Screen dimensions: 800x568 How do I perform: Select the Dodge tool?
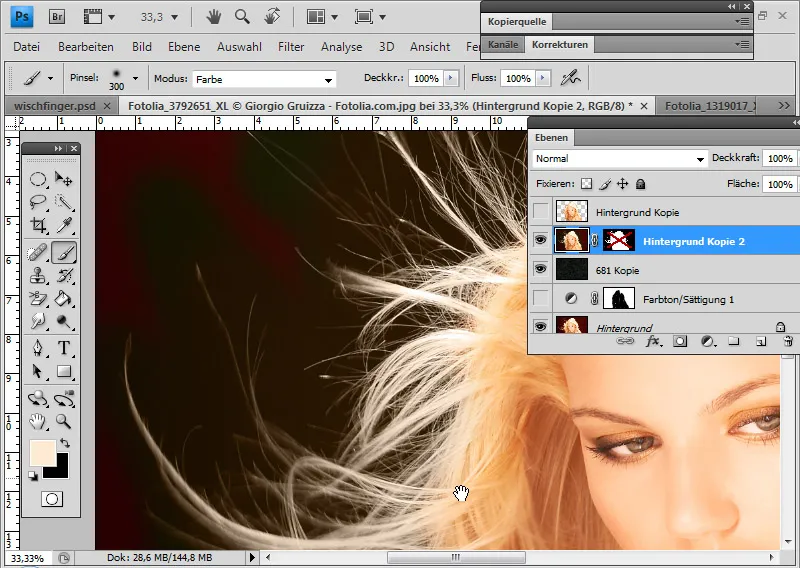[64, 321]
